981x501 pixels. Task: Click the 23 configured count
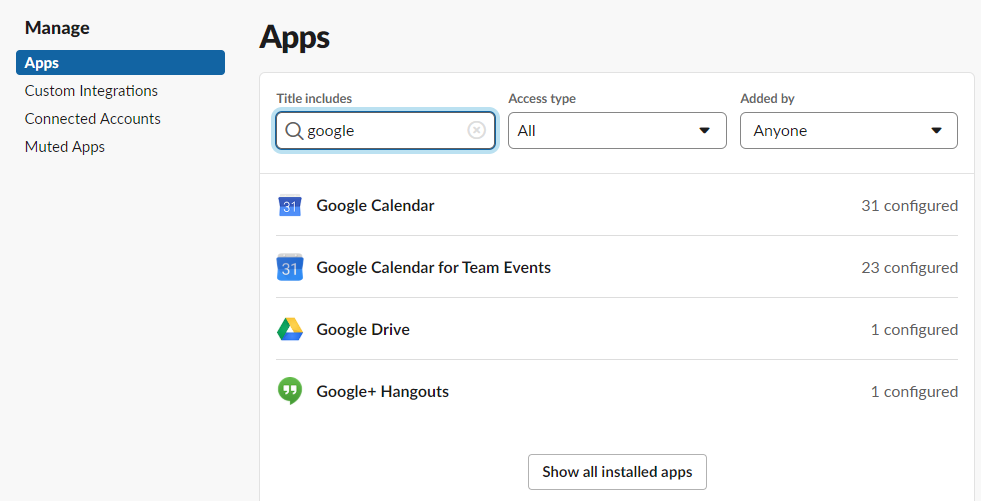[x=910, y=268]
